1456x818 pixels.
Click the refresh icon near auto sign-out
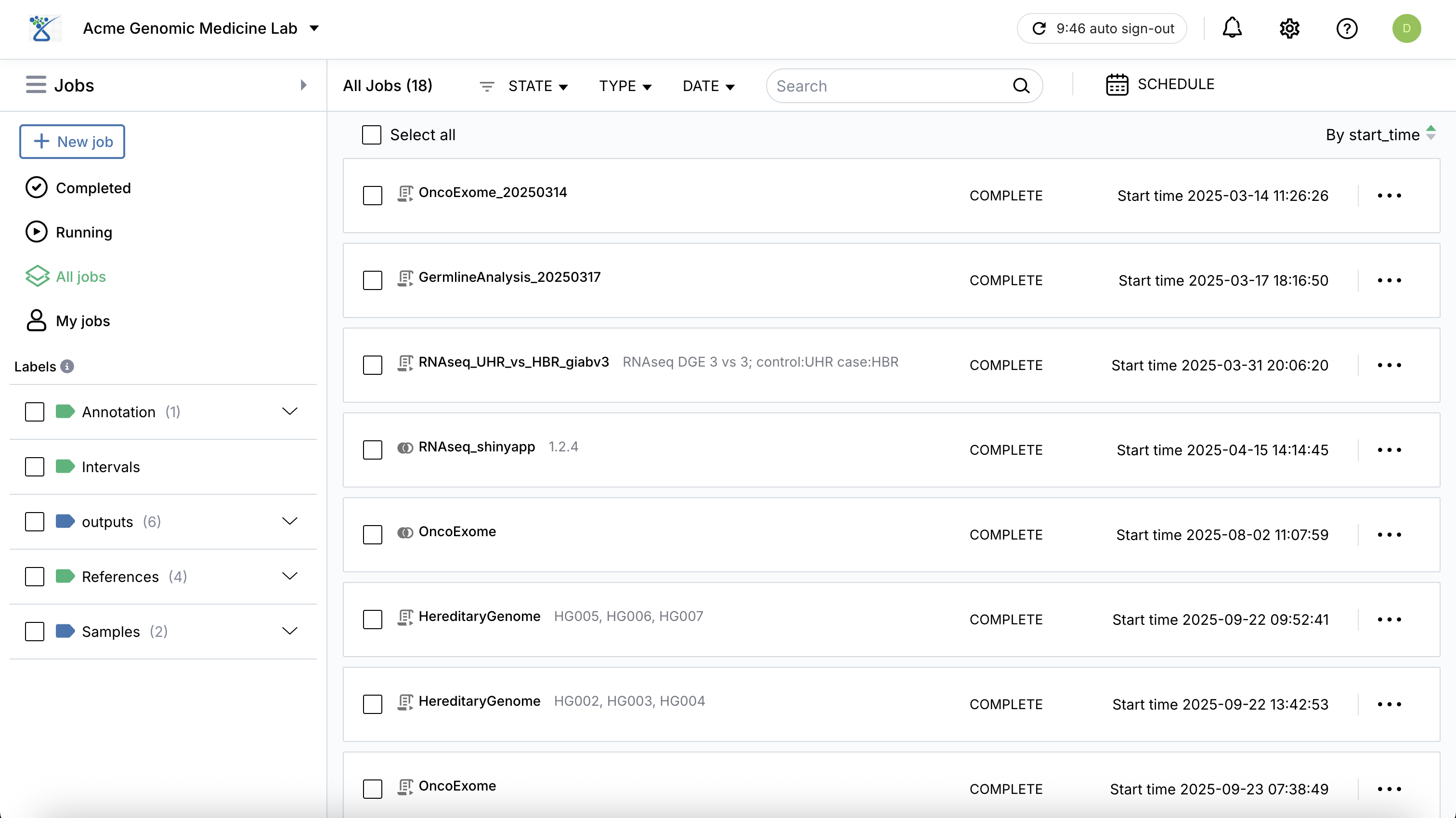pos(1040,28)
